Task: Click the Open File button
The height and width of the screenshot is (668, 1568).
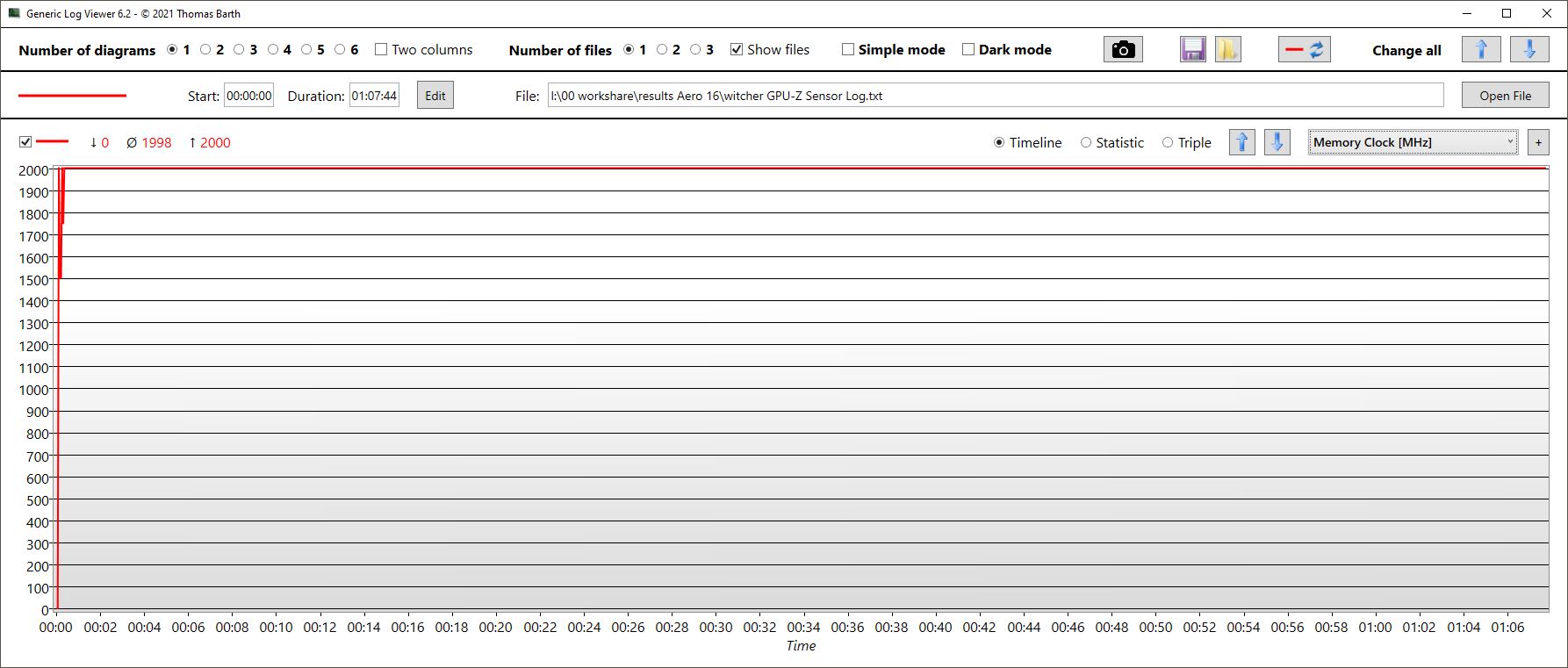Action: click(x=1505, y=96)
